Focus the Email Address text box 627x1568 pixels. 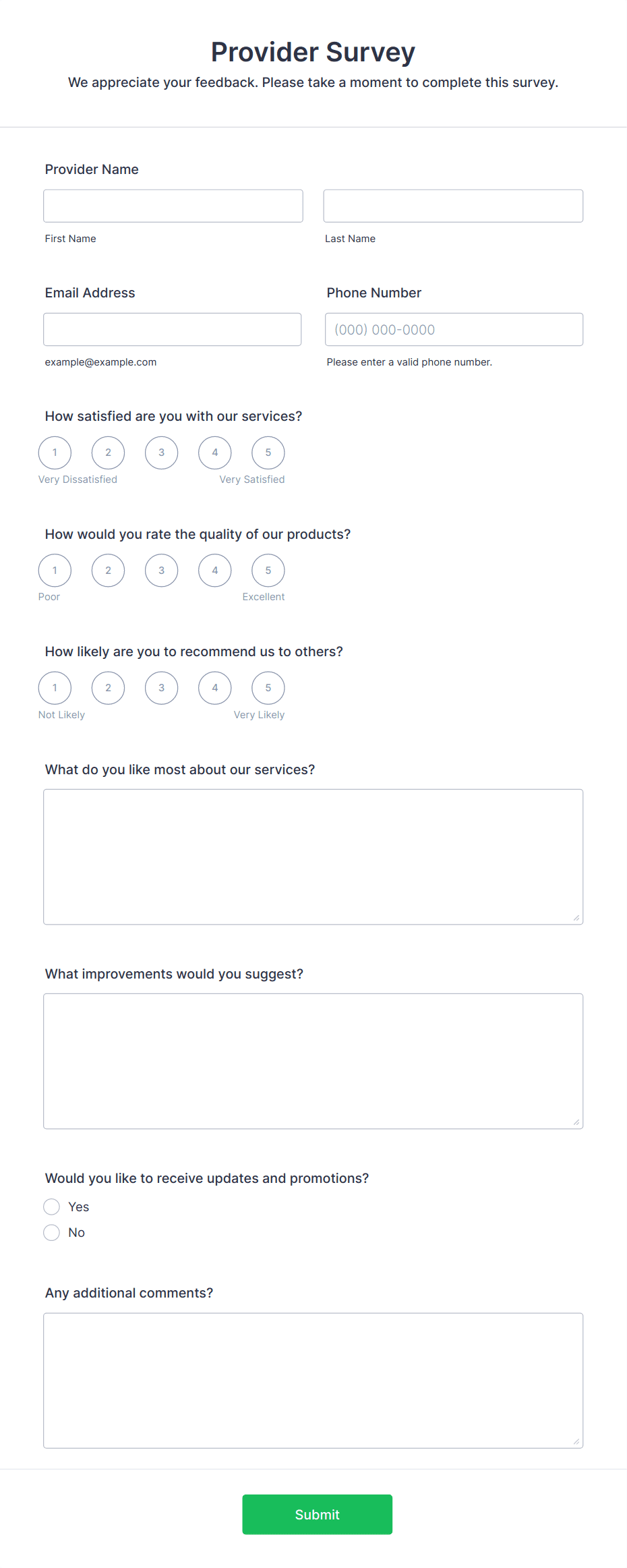point(173,329)
